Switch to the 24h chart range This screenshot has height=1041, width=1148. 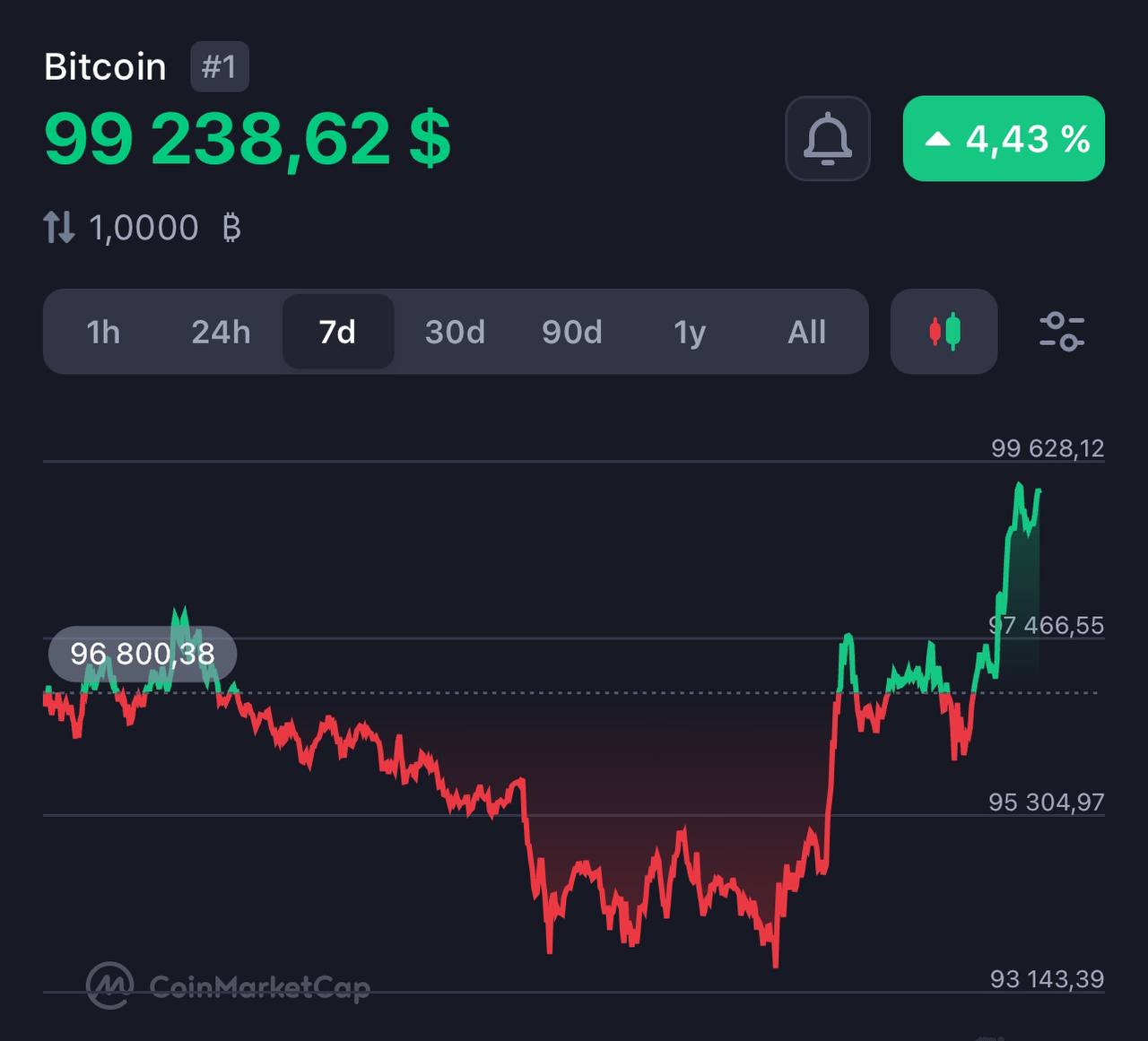(221, 332)
